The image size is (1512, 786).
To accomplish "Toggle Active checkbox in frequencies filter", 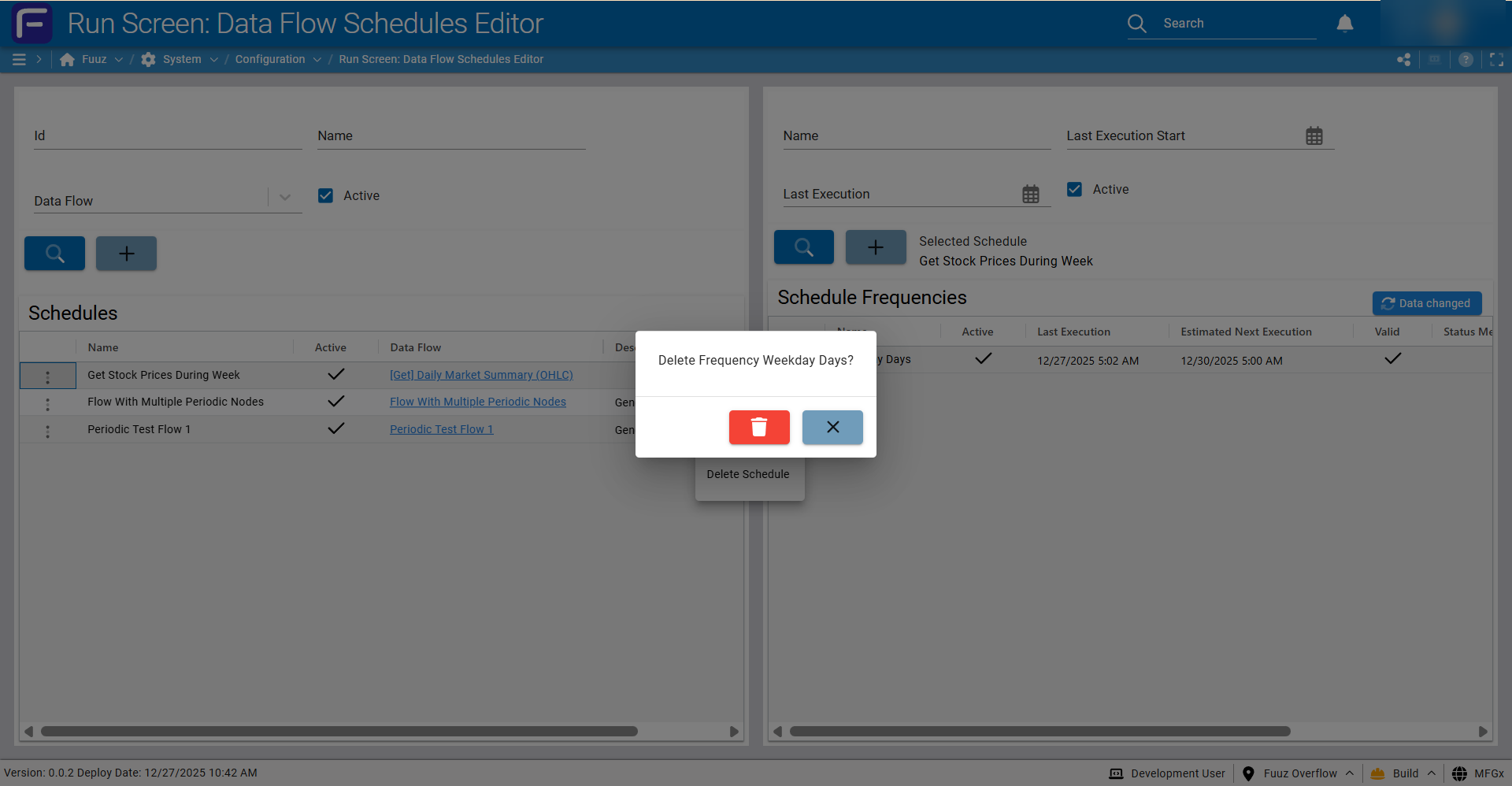I will pyautogui.click(x=1074, y=189).
